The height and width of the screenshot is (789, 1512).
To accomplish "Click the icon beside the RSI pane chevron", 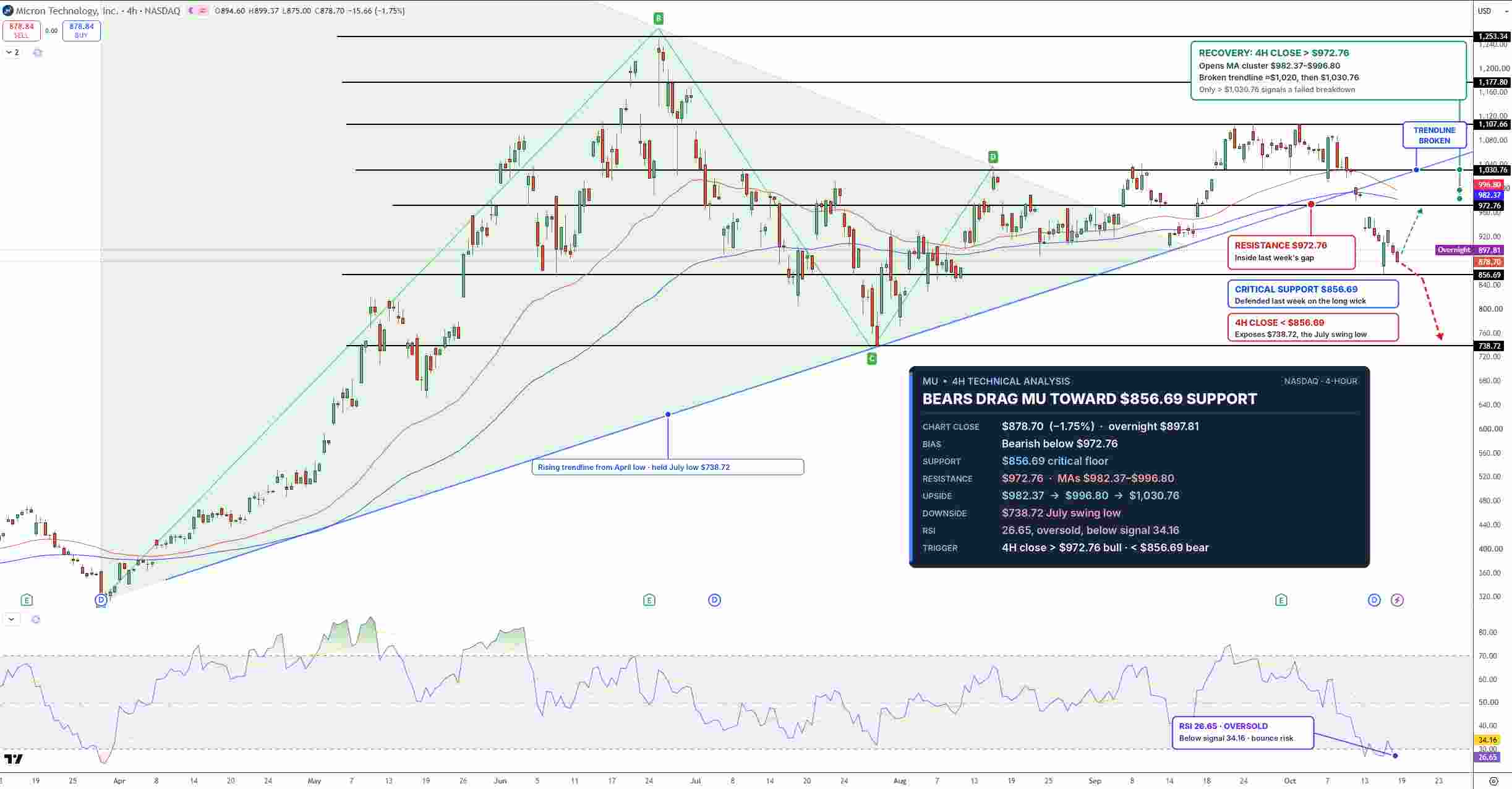I will [x=35, y=619].
